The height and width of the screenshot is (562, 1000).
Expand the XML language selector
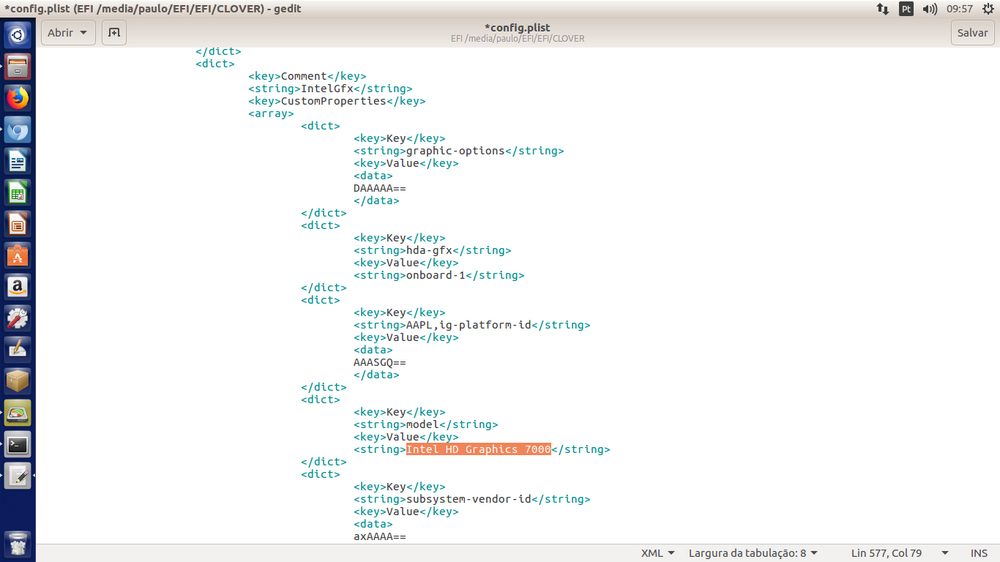(657, 553)
